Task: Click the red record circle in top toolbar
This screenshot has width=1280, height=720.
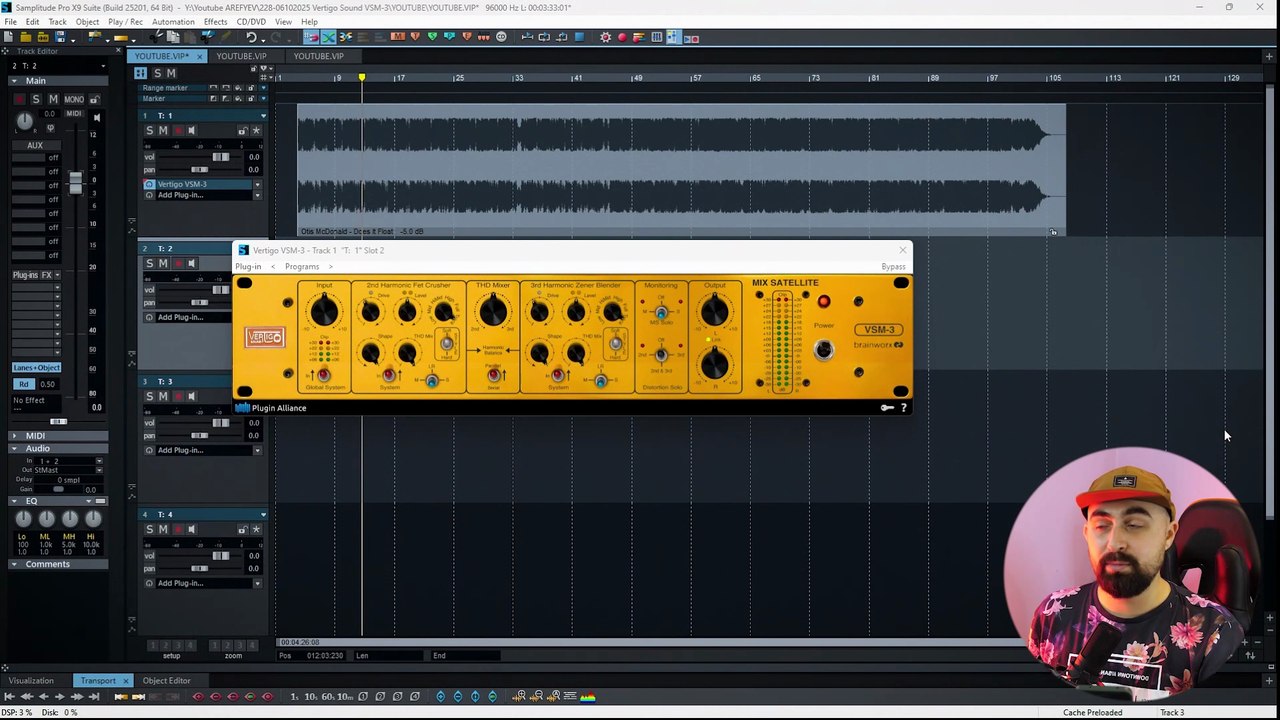Action: tap(622, 37)
